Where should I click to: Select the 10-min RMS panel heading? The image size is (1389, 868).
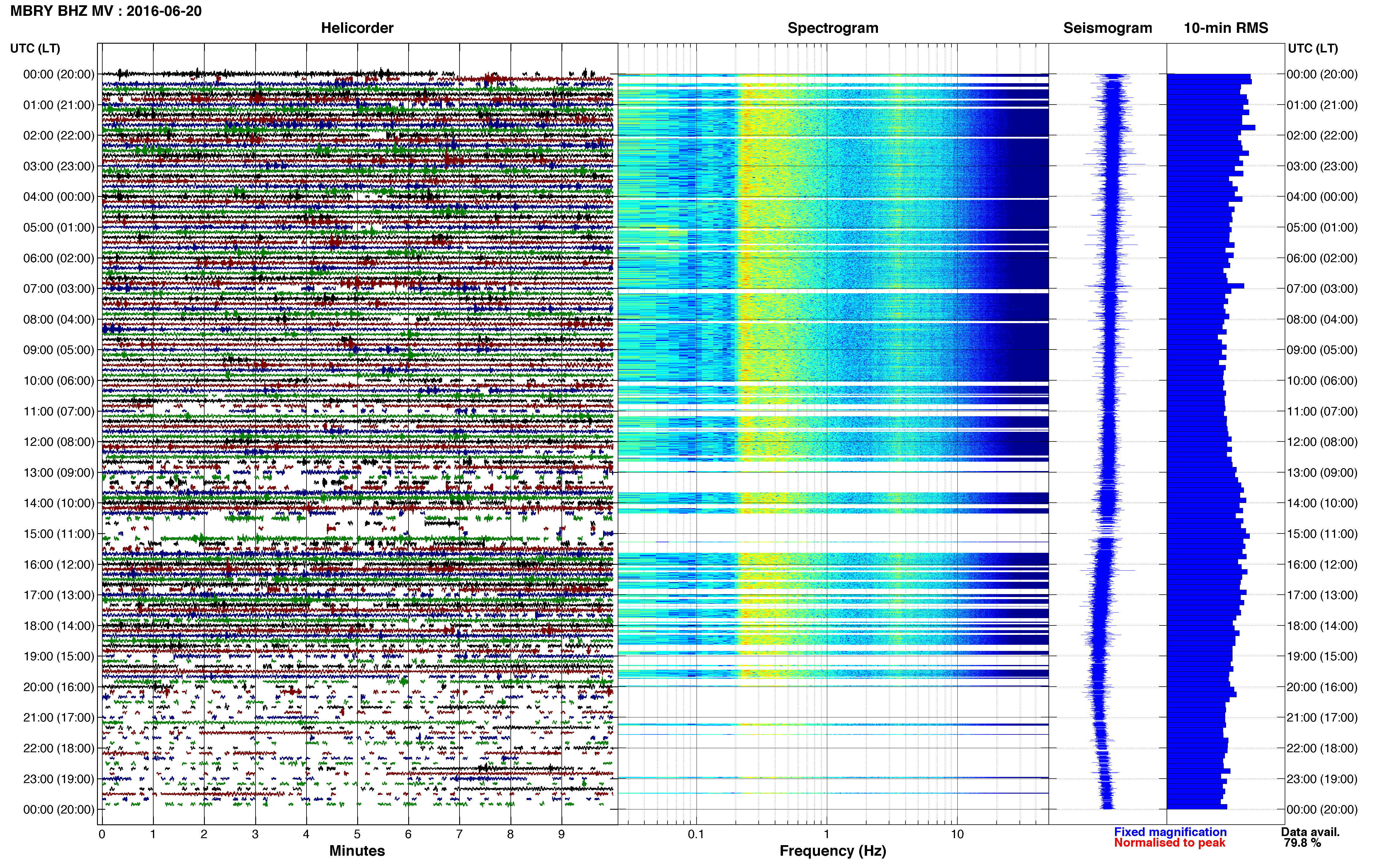click(x=1226, y=28)
